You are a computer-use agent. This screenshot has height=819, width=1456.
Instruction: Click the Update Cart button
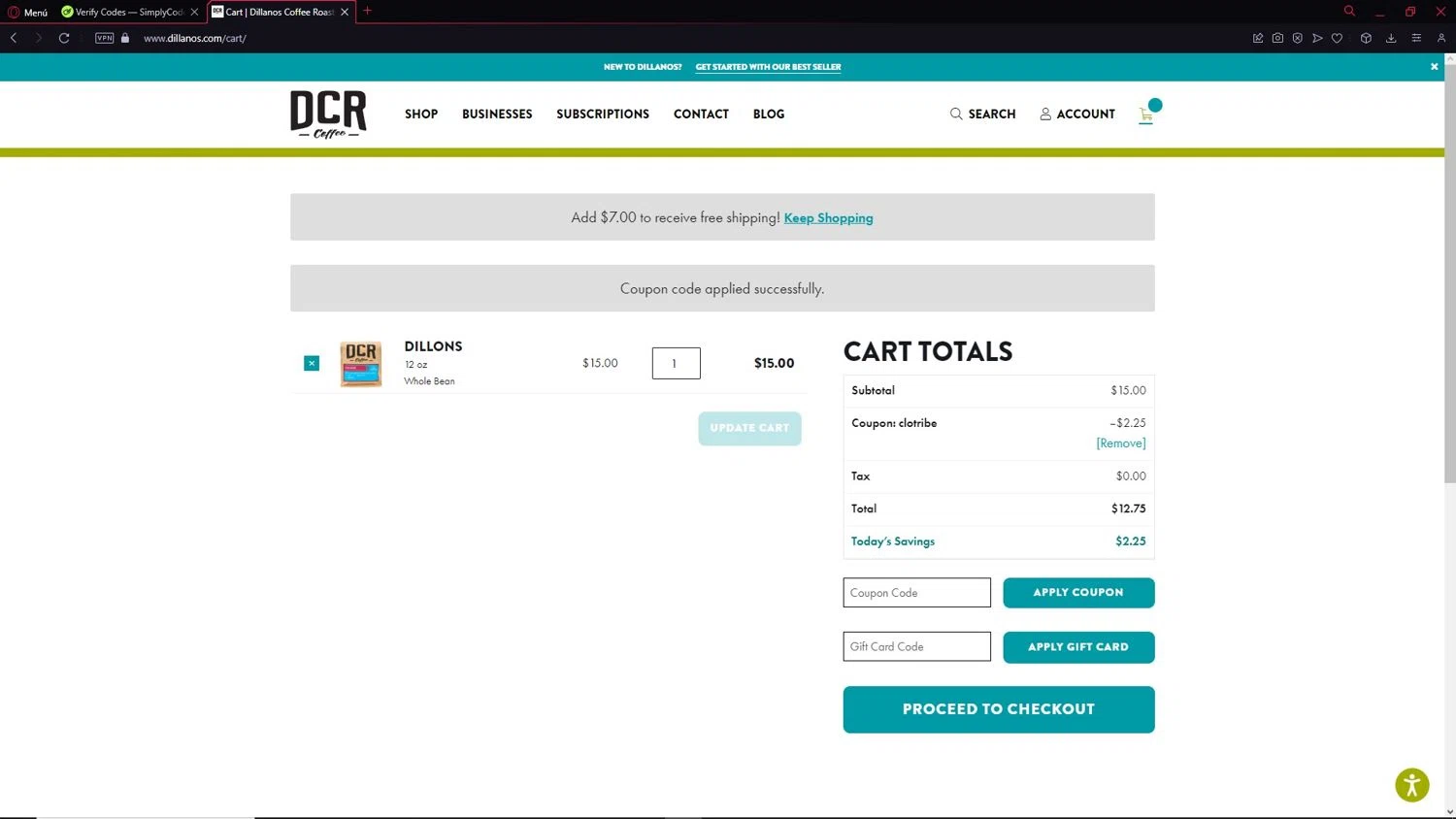[749, 428]
